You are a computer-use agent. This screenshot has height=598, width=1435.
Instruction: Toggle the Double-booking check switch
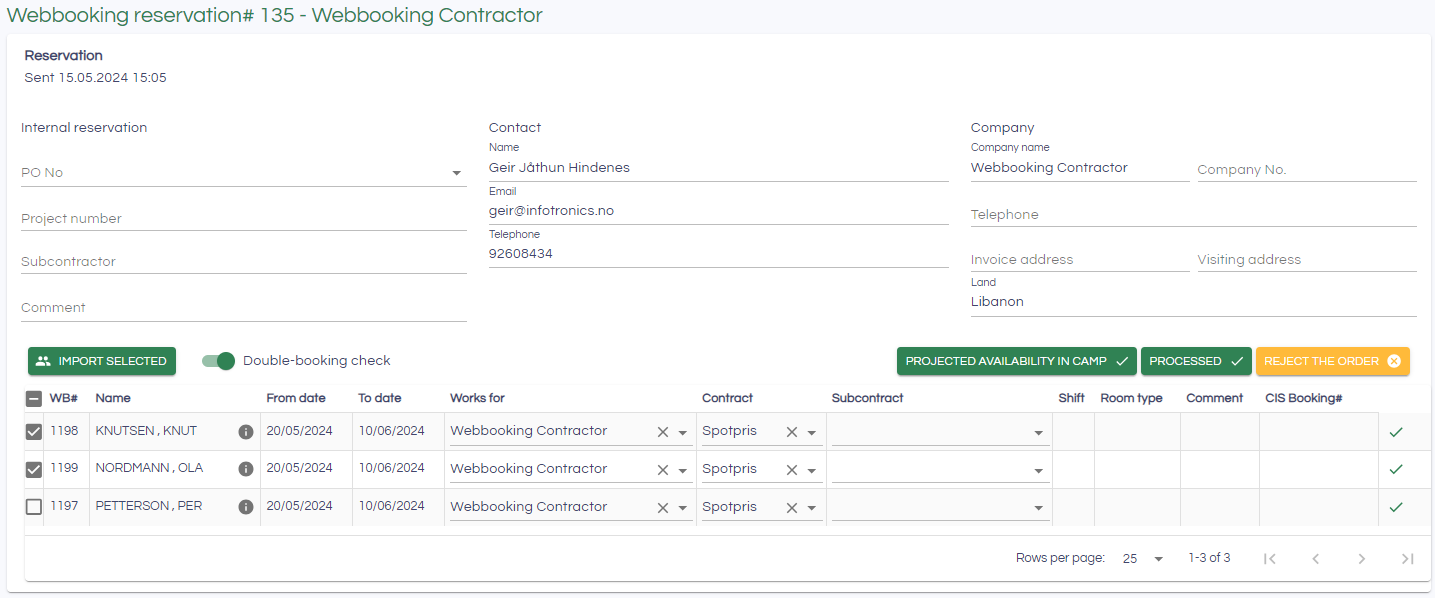218,361
